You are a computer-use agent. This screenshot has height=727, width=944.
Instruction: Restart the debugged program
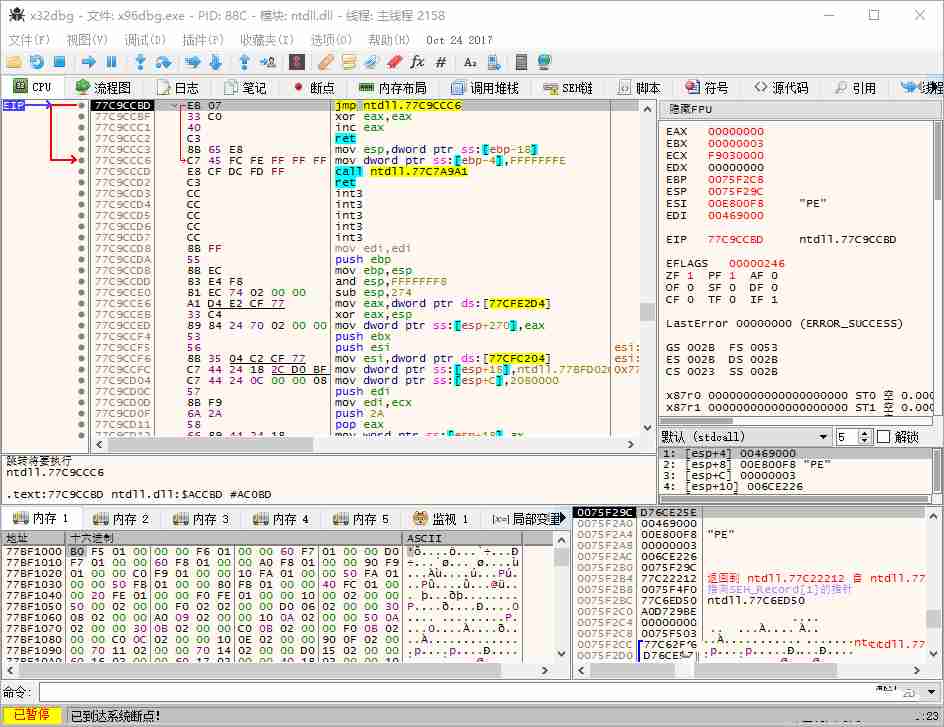point(36,62)
